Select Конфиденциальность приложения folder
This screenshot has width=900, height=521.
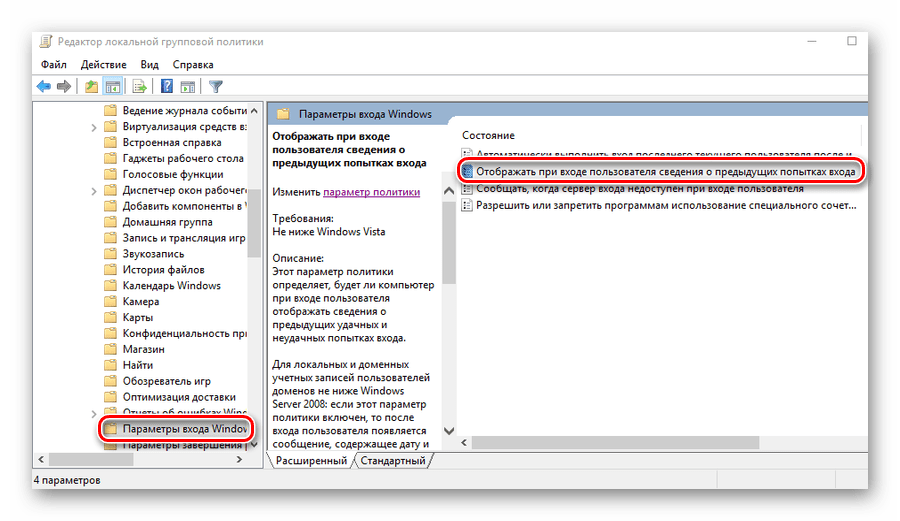tap(176, 333)
